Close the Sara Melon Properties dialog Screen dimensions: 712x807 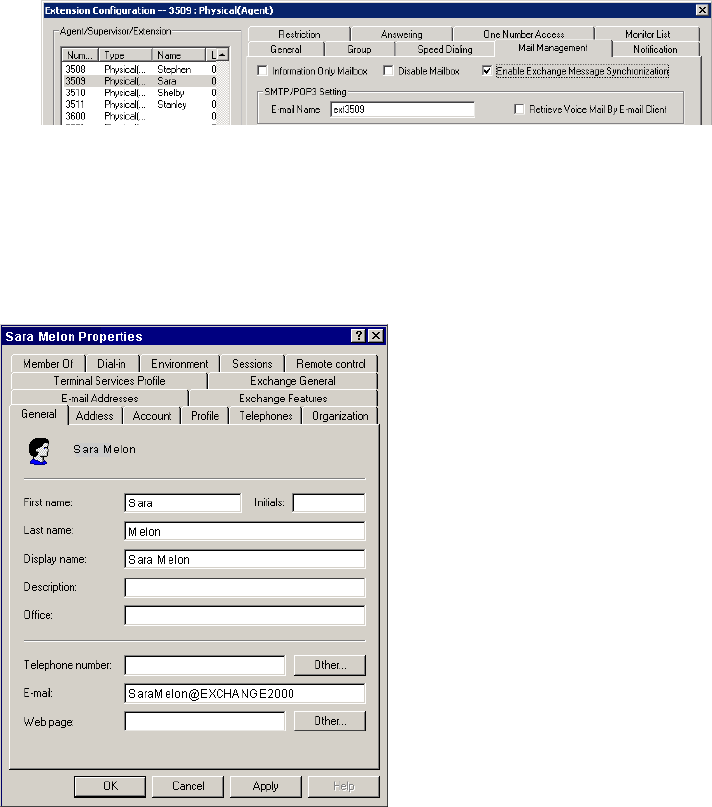pos(376,336)
